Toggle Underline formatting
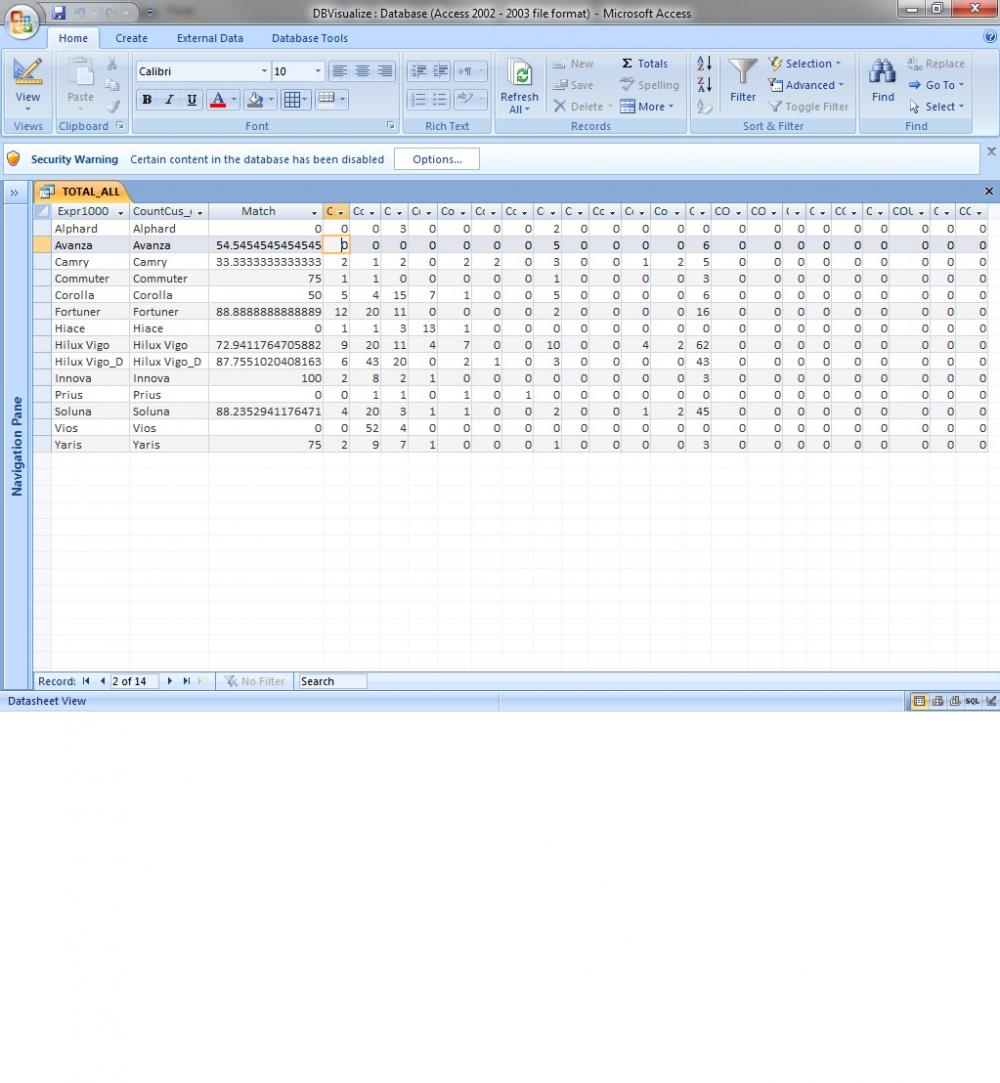Viewport: 1000px width, 1083px height. tap(192, 99)
